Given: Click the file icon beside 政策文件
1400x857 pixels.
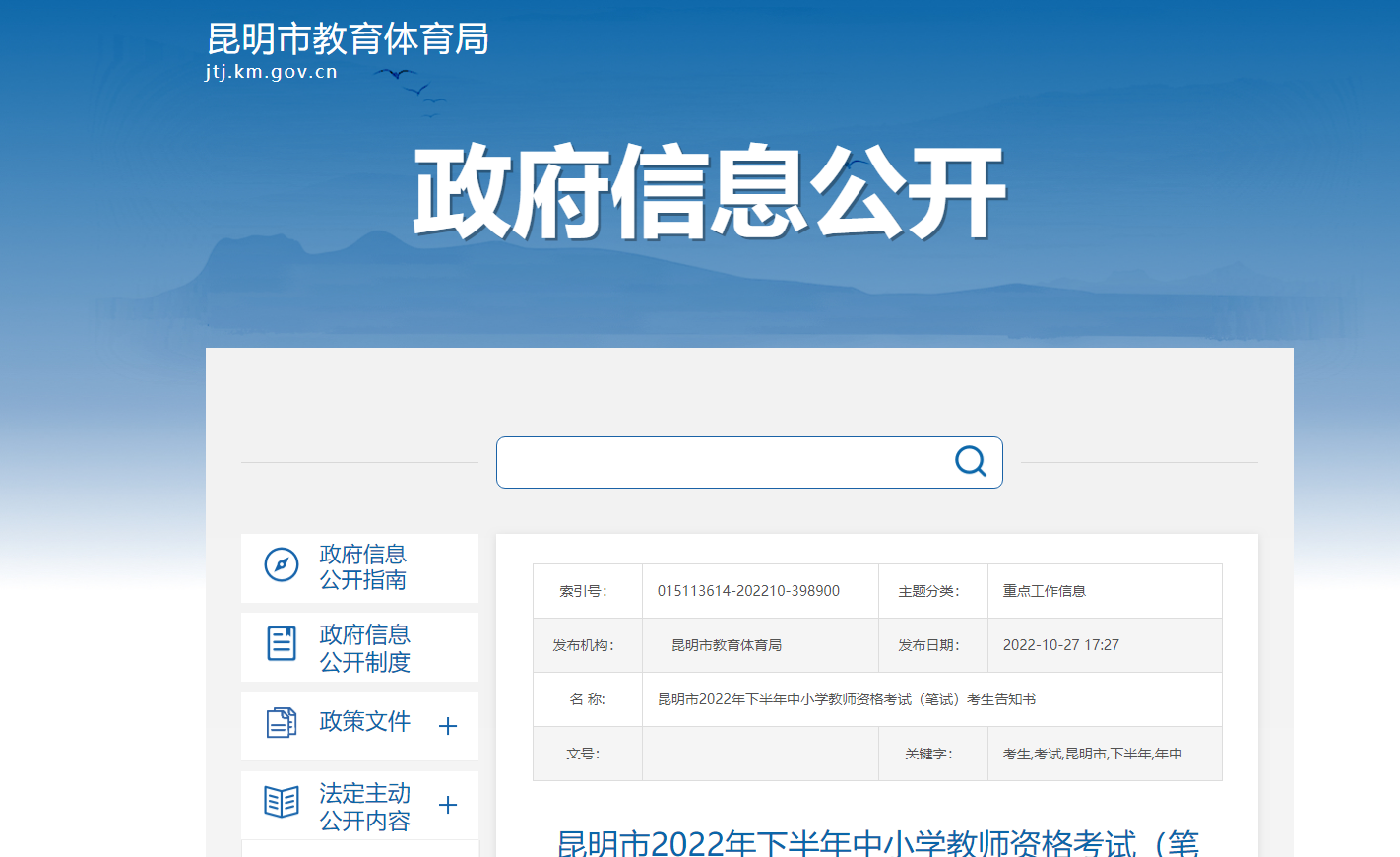Looking at the screenshot, I should (x=282, y=723).
